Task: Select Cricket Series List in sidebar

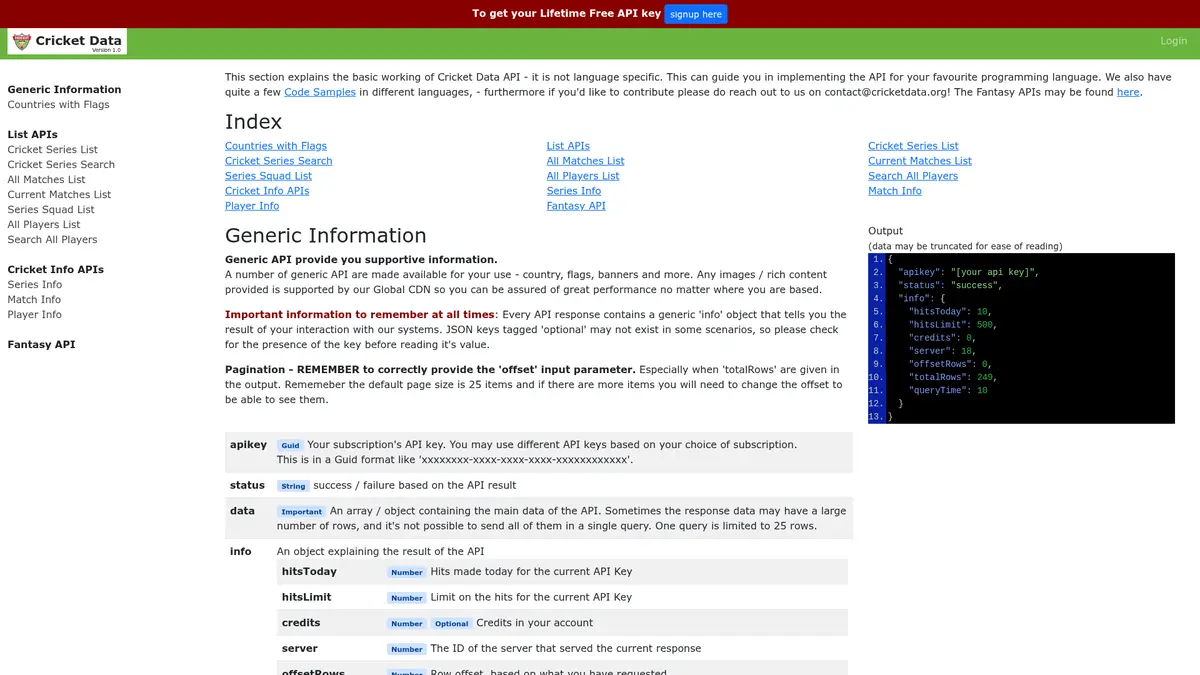Action: click(52, 150)
